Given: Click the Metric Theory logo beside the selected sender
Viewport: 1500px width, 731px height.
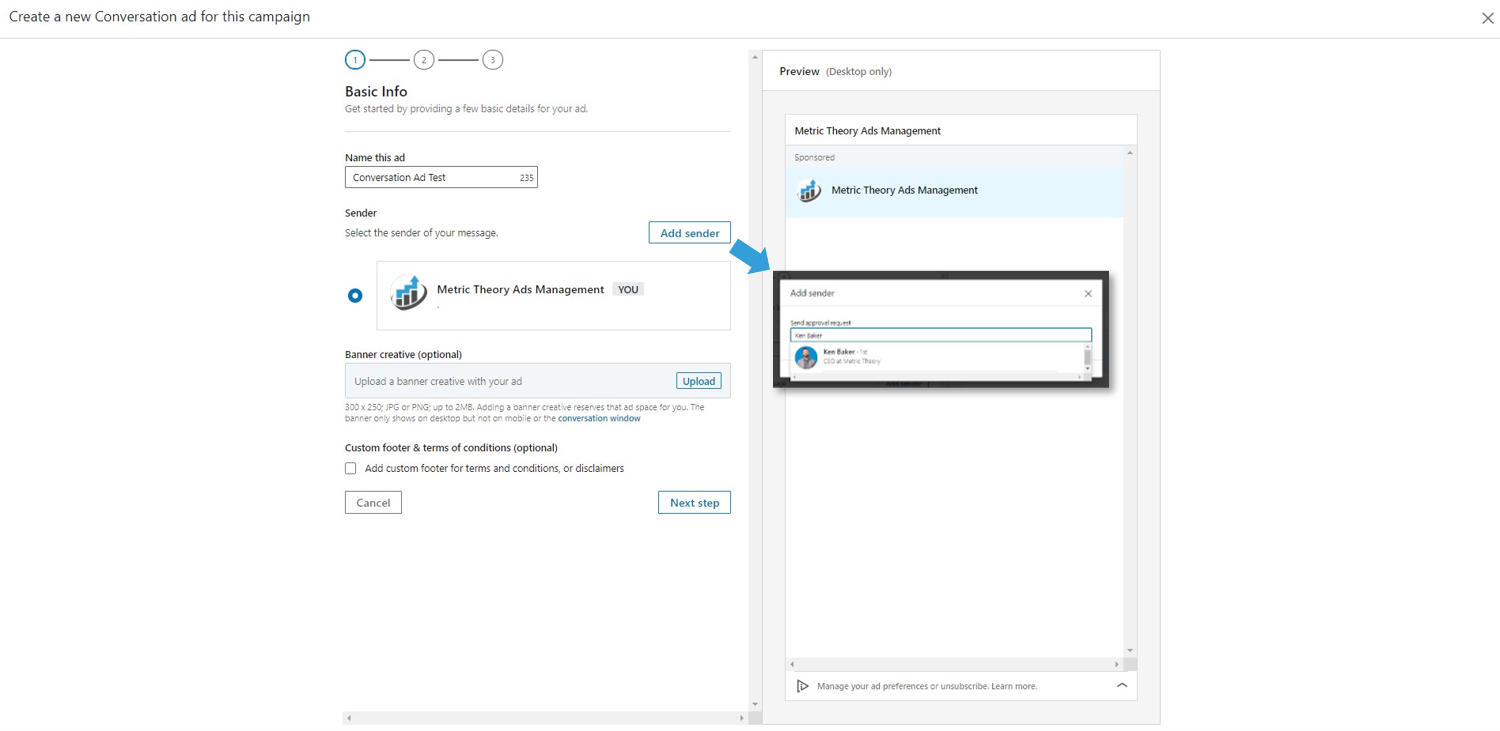Looking at the screenshot, I should [x=408, y=294].
